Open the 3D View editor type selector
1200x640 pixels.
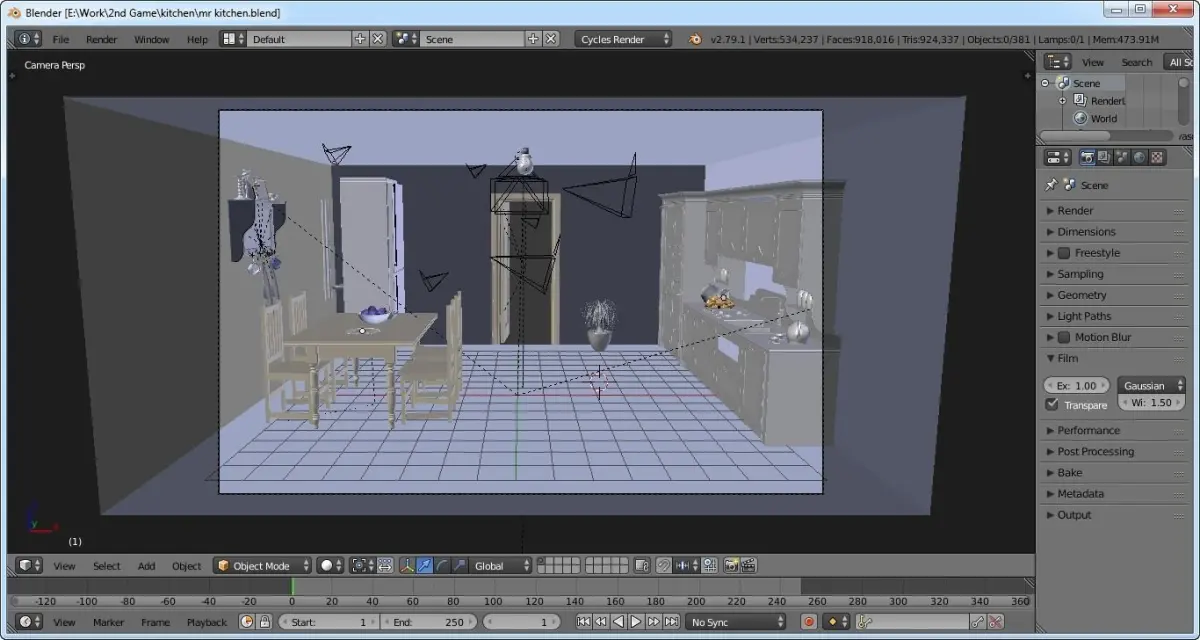click(28, 566)
